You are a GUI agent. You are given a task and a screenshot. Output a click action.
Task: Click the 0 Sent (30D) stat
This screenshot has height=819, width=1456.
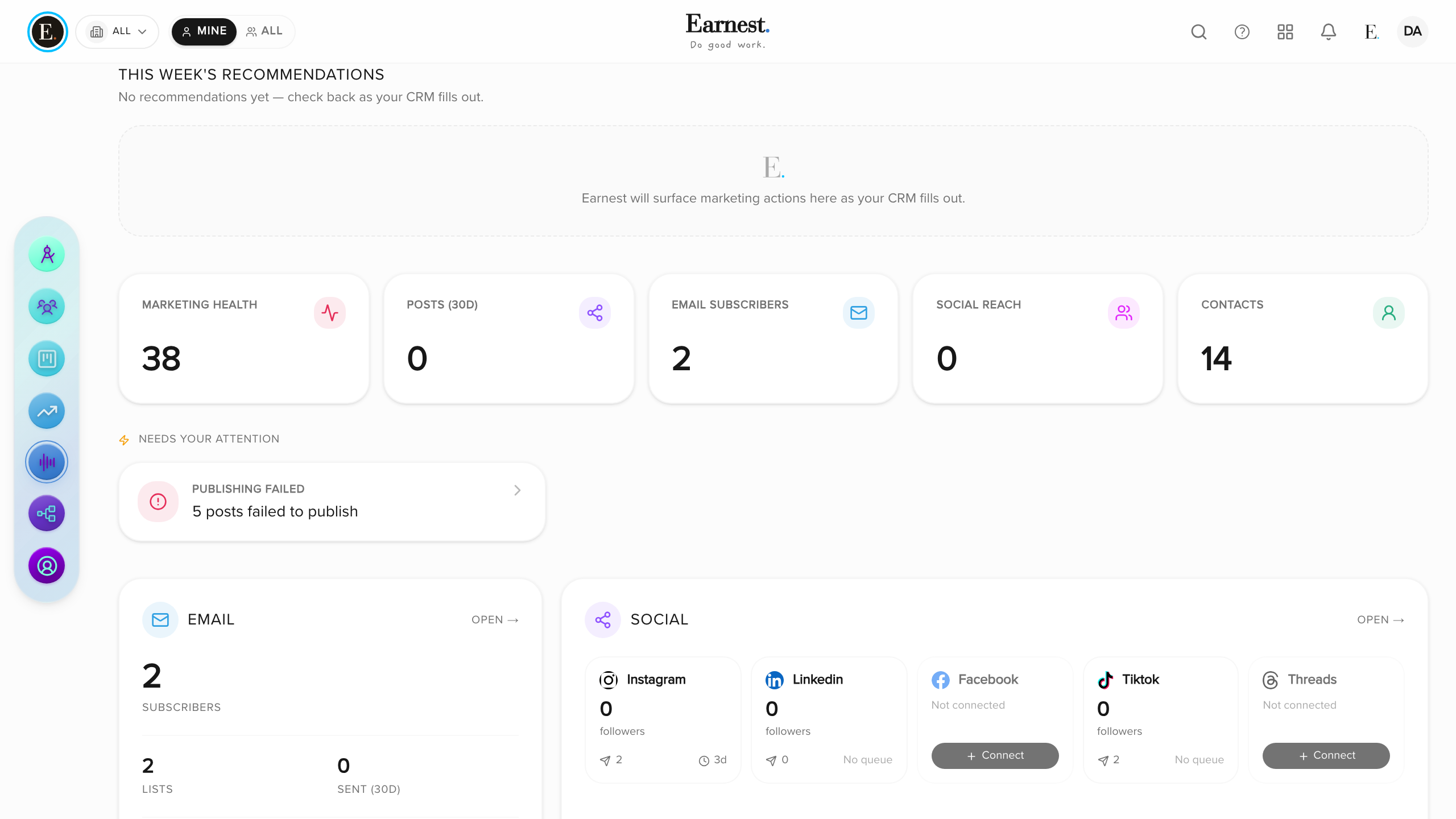click(x=369, y=776)
